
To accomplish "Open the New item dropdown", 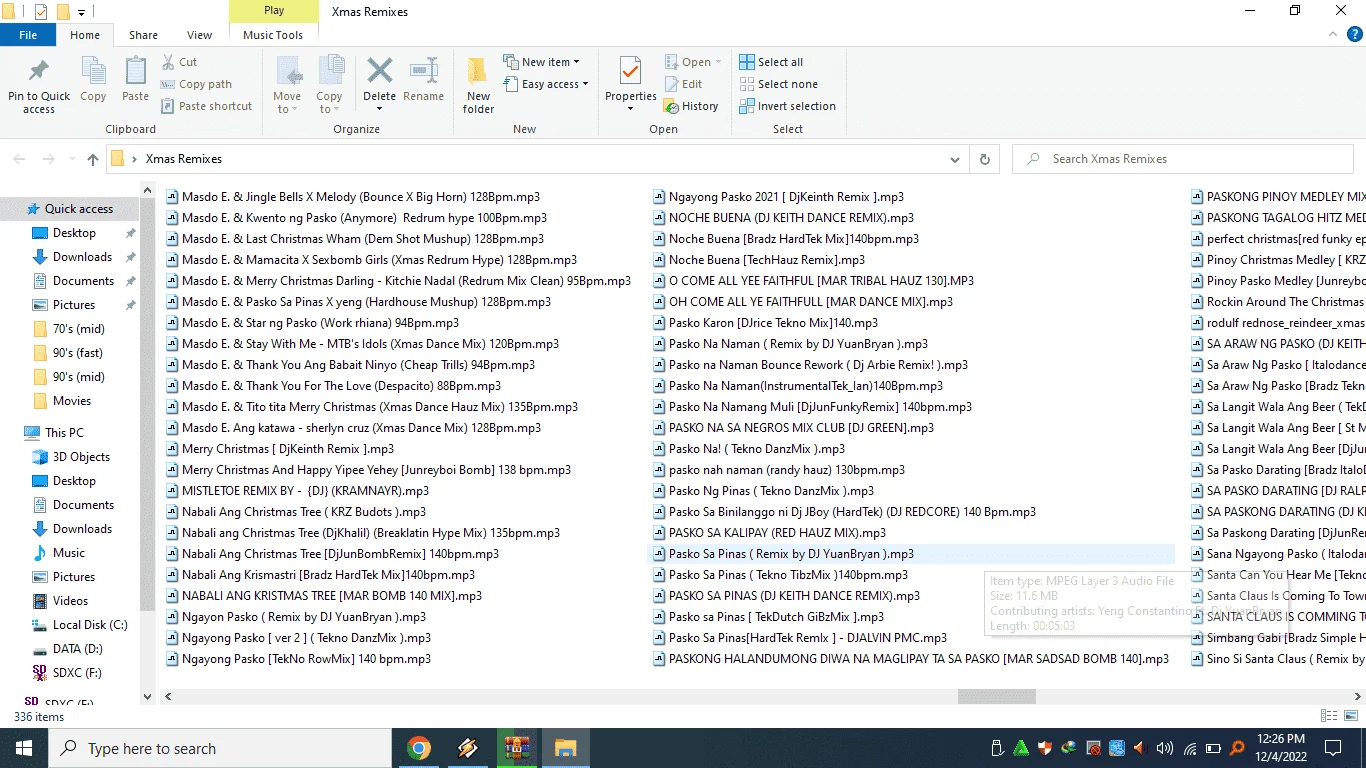I will [541, 62].
